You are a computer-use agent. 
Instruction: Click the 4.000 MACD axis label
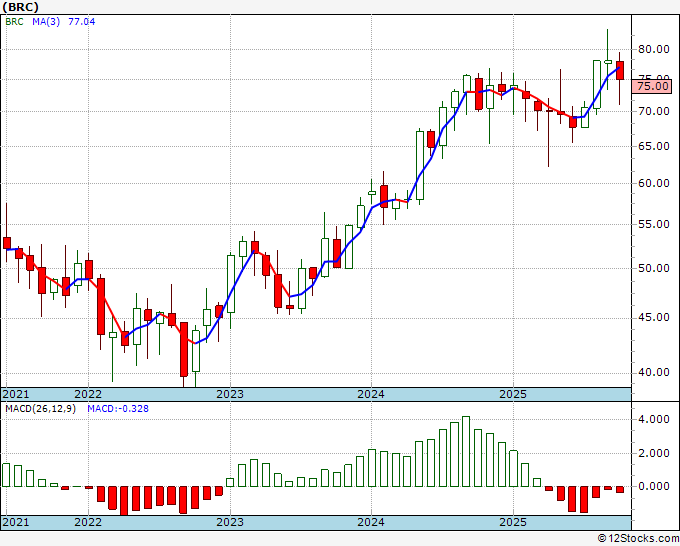(x=654, y=419)
